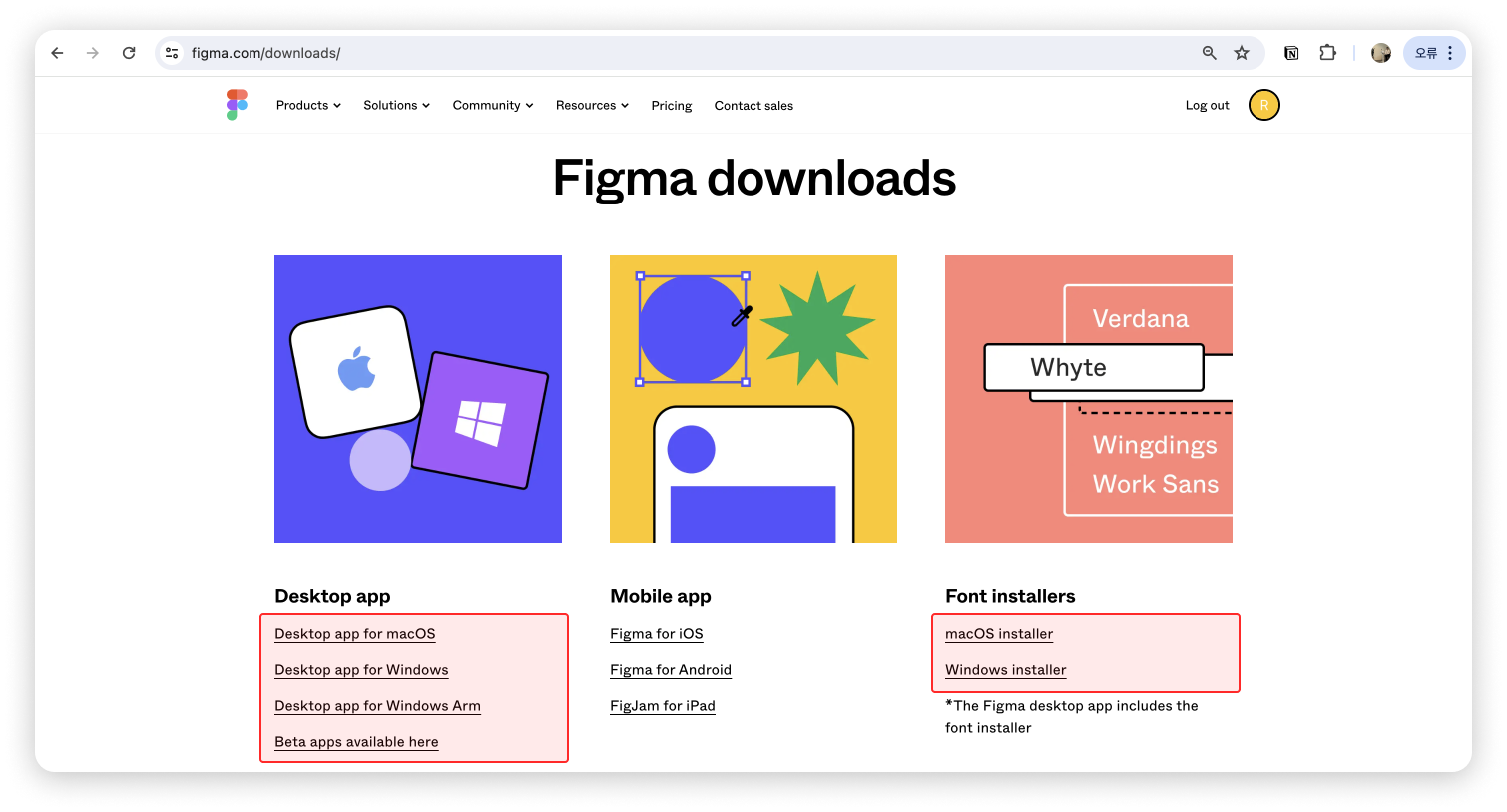This screenshot has width=1507, height=812.
Task: Click the font installers illustration
Action: 1089,399
